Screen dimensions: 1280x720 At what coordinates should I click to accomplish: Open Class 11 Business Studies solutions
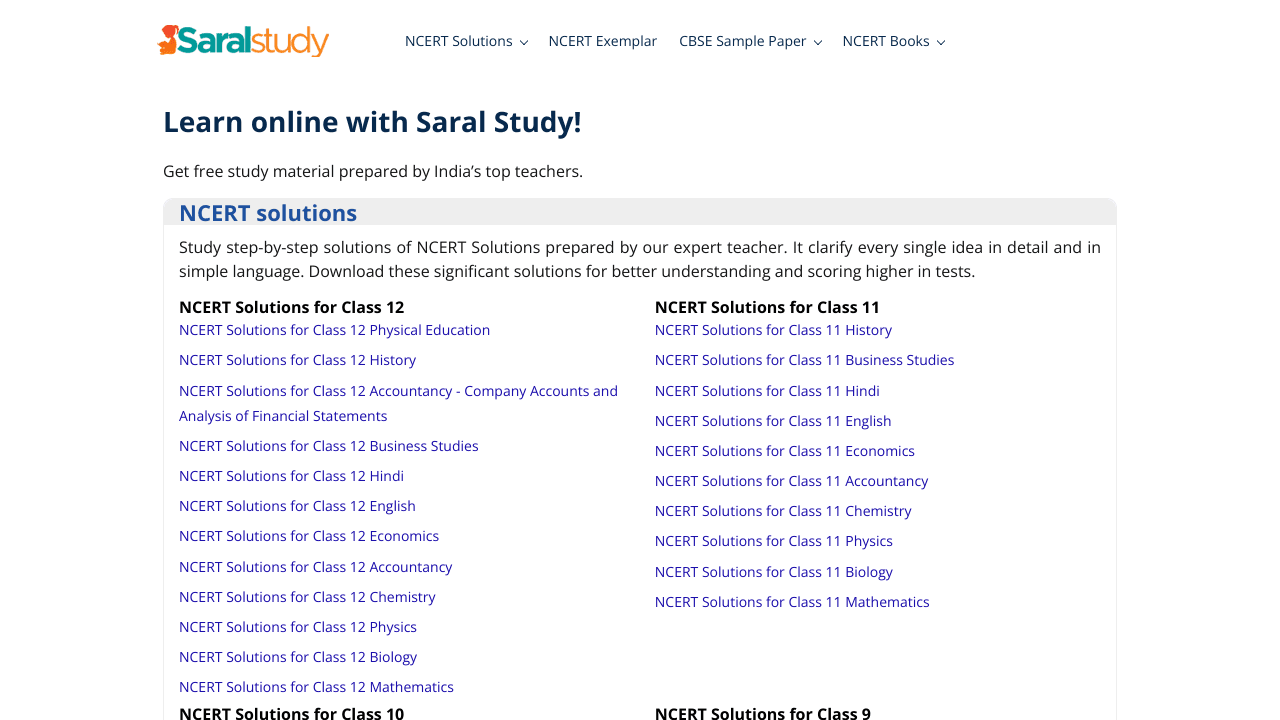804,360
